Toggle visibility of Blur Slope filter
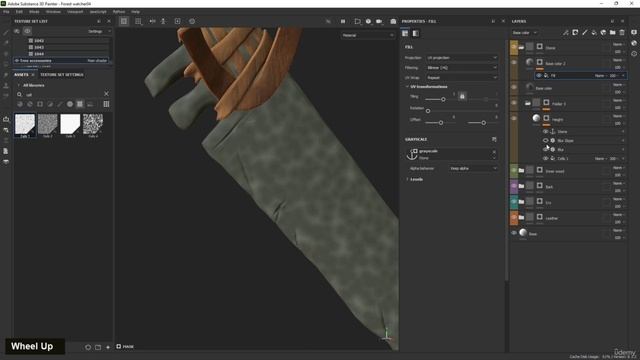 pyautogui.click(x=545, y=140)
